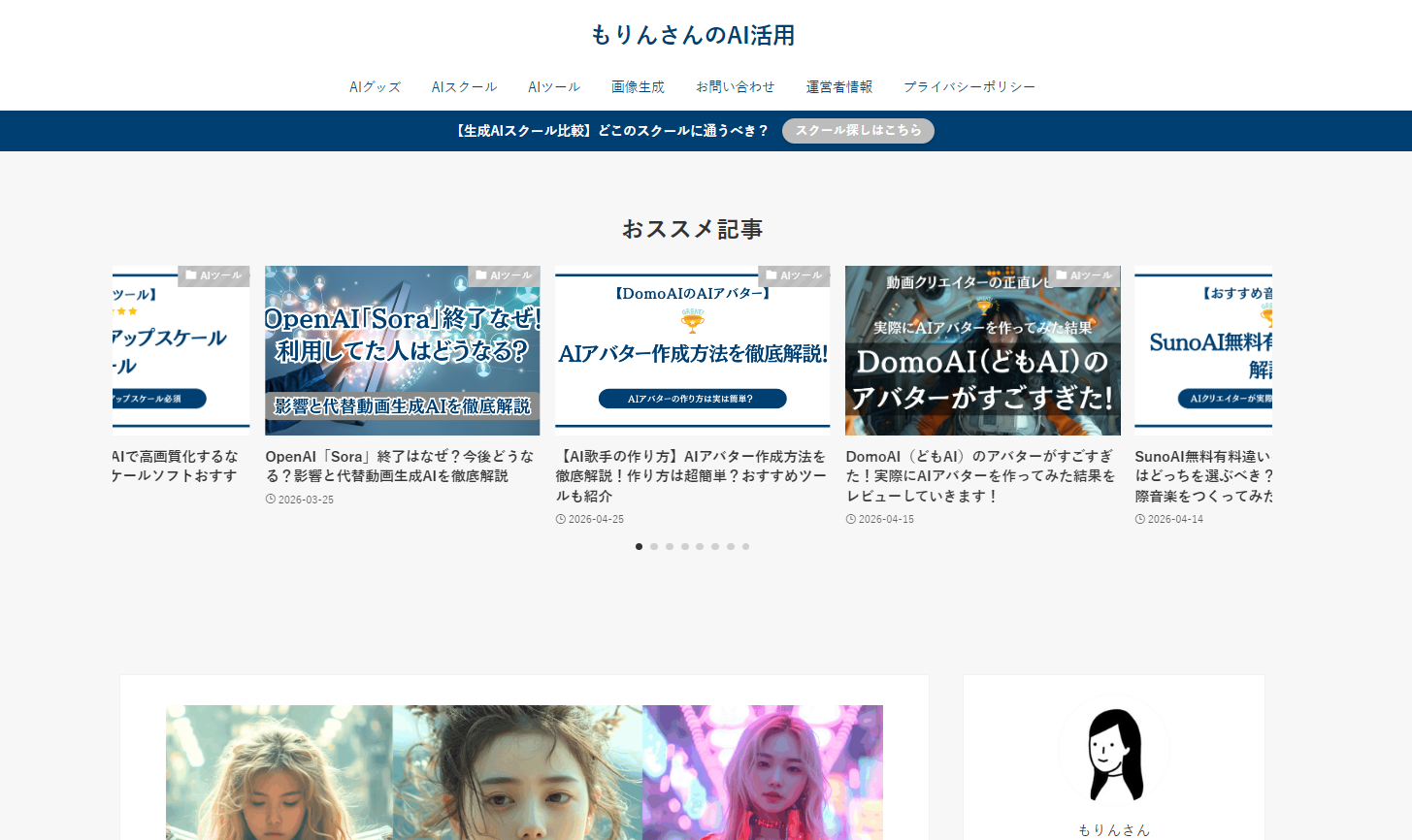Click the OpenAI「Sora」終了はなぜ article title
The height and width of the screenshot is (840, 1412).
[400, 467]
